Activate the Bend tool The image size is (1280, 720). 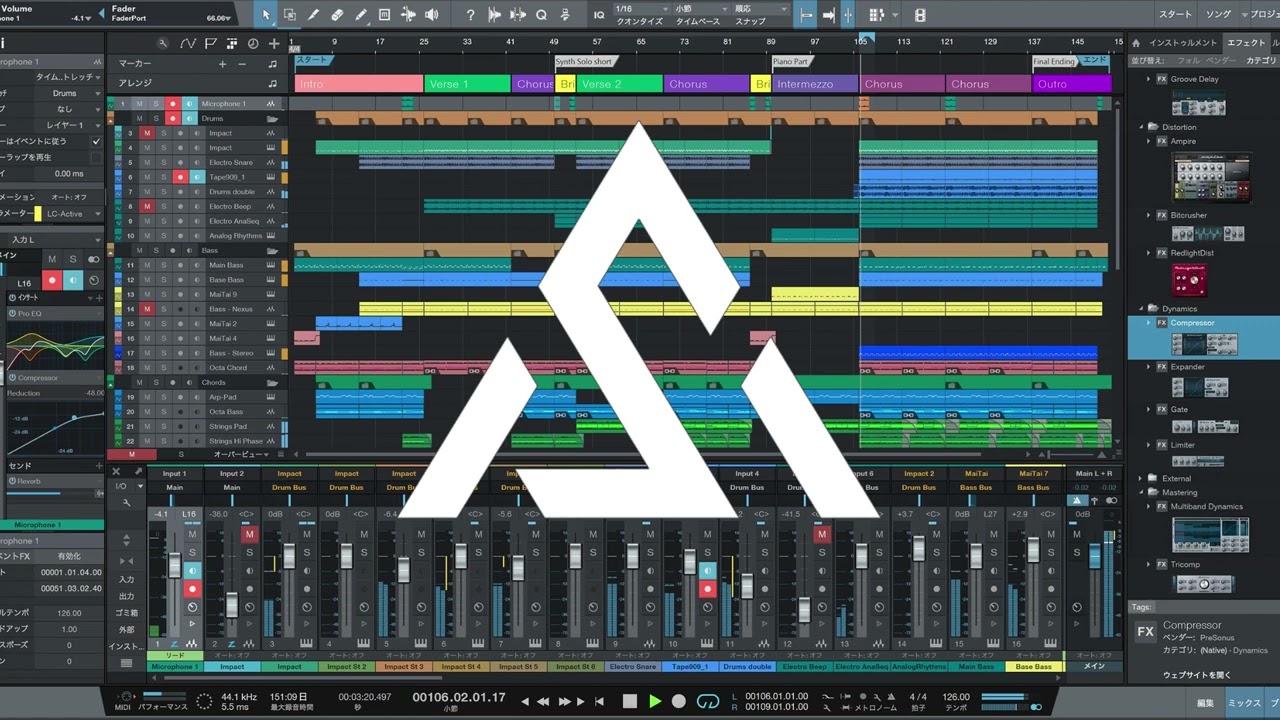[x=408, y=15]
